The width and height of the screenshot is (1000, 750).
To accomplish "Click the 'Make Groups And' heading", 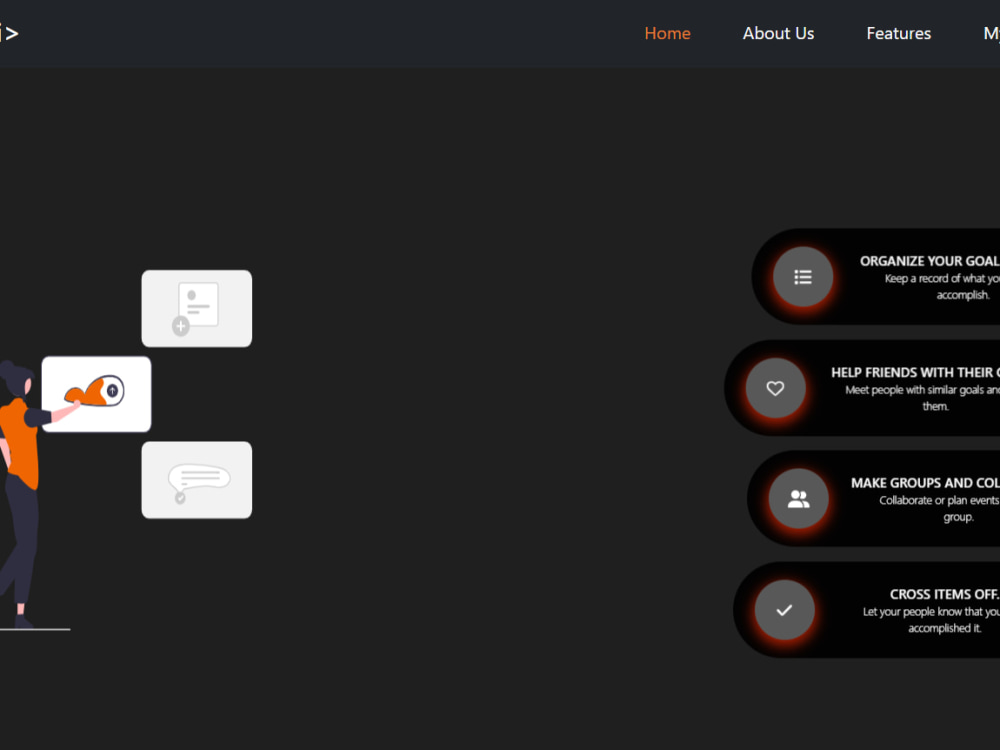I will [x=925, y=483].
